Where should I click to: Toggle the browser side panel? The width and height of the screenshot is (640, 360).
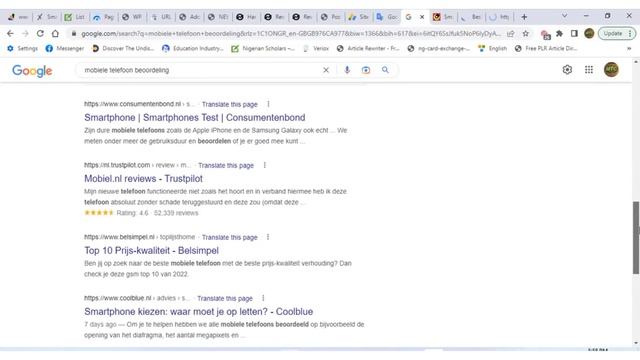click(x=574, y=33)
